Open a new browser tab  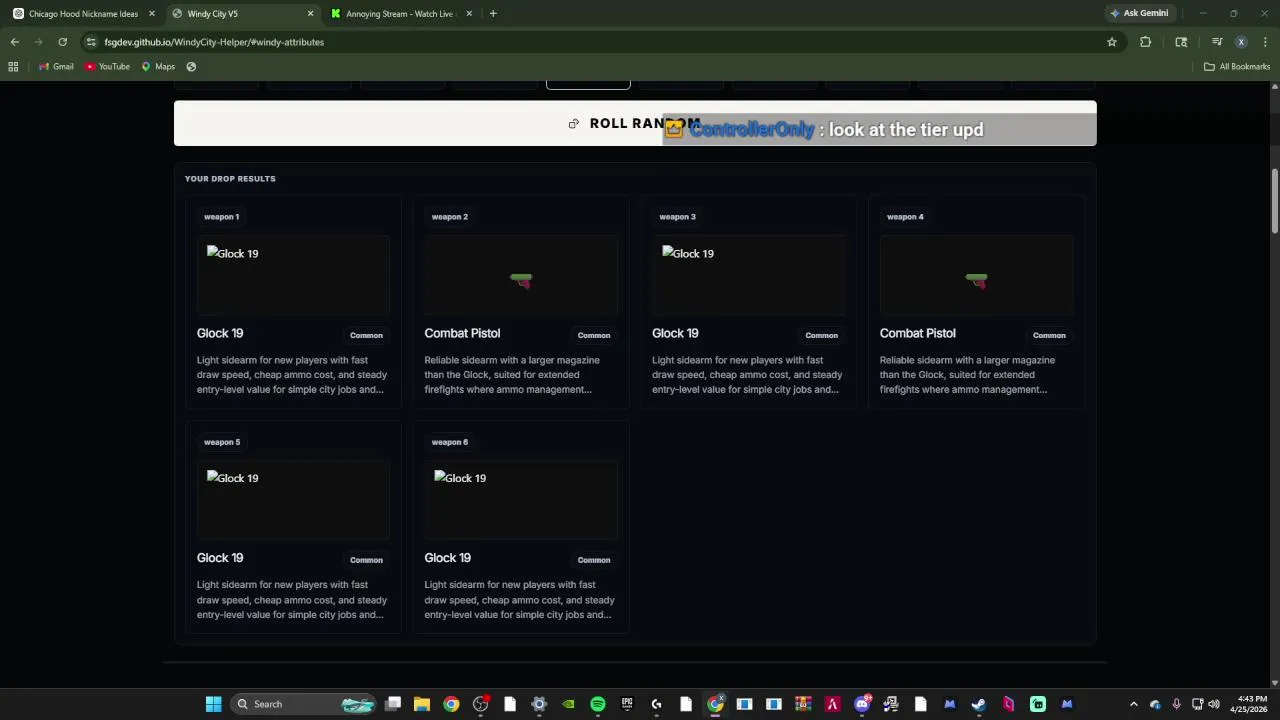coord(493,14)
